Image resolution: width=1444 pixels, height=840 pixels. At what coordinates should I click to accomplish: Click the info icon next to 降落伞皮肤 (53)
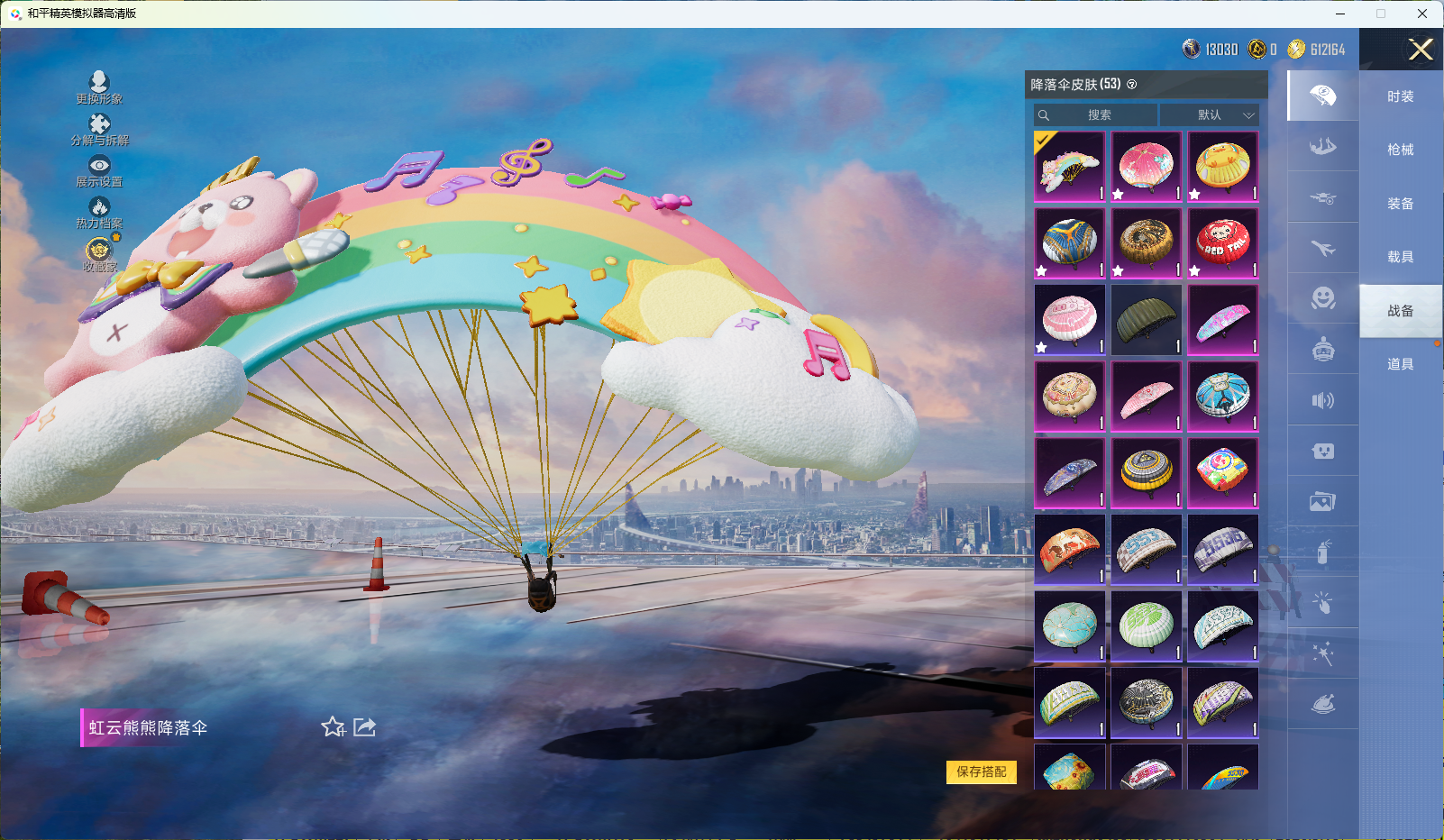1132,85
